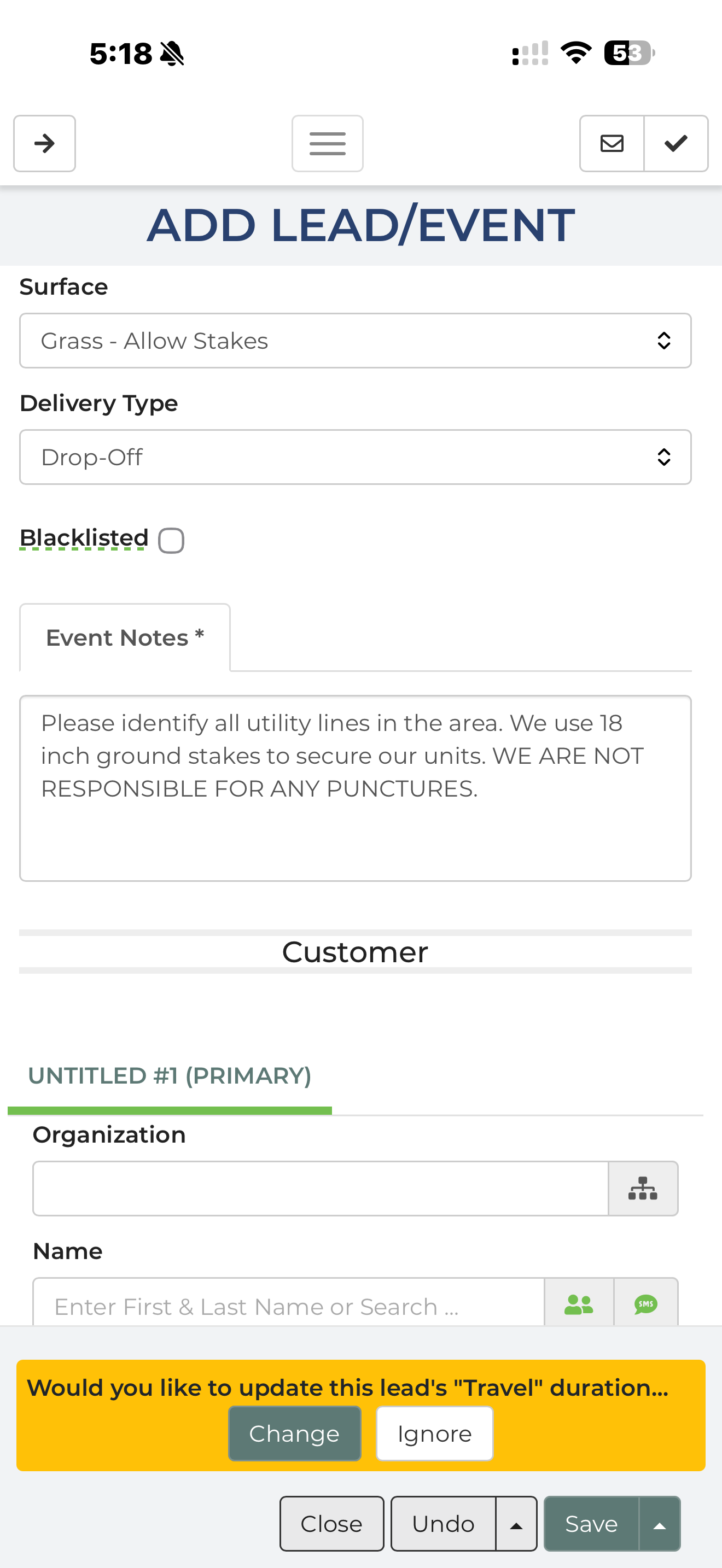
Task: Tap the envelope email icon
Action: tap(612, 144)
